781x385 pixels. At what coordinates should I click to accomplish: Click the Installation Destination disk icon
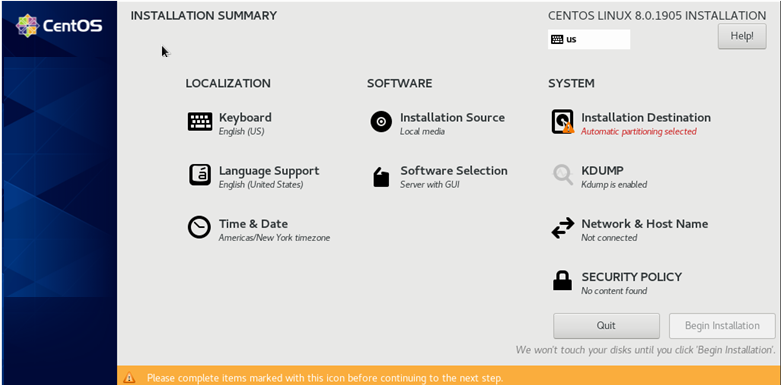point(562,122)
